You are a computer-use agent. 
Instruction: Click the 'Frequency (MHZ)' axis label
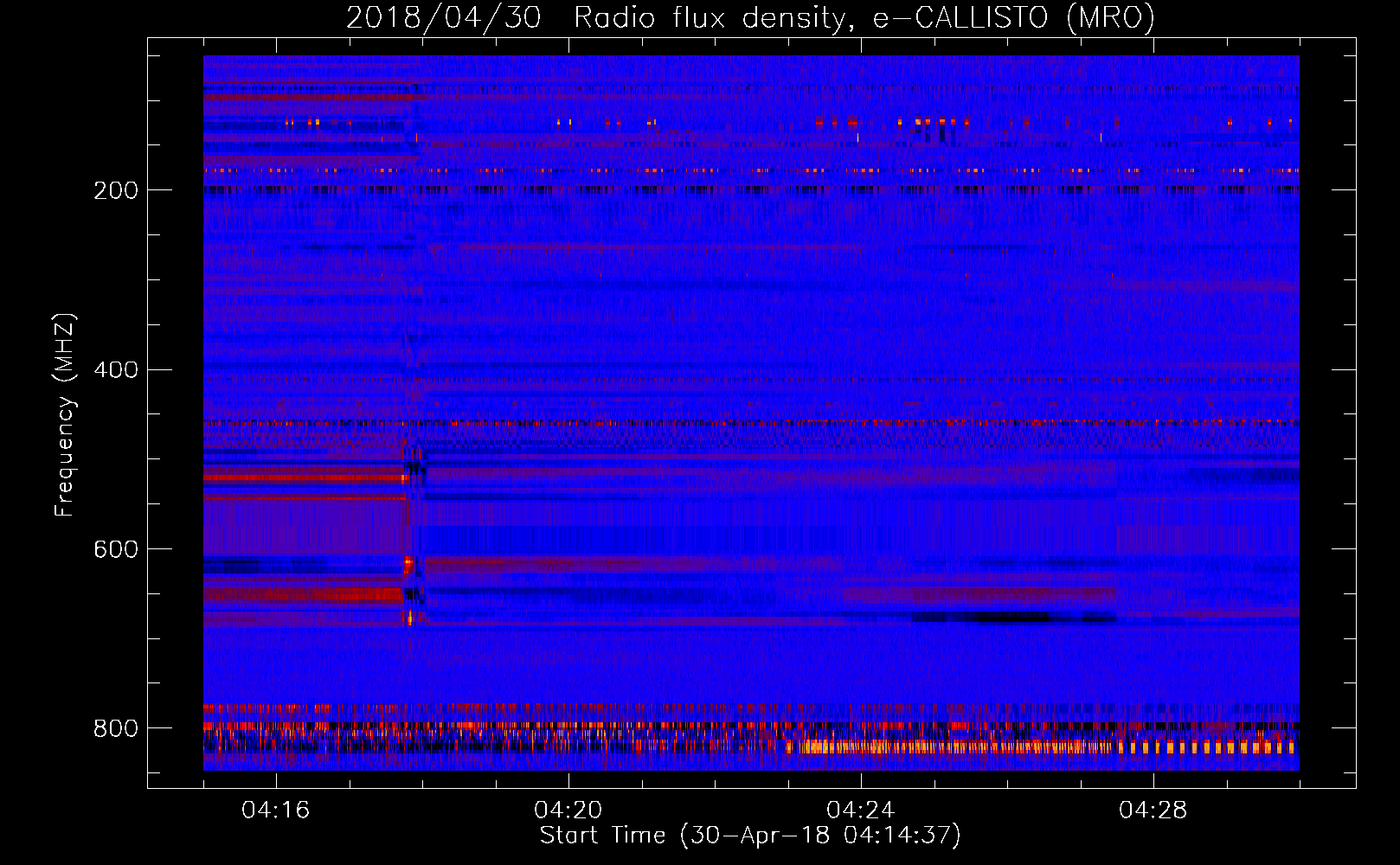tap(65, 415)
